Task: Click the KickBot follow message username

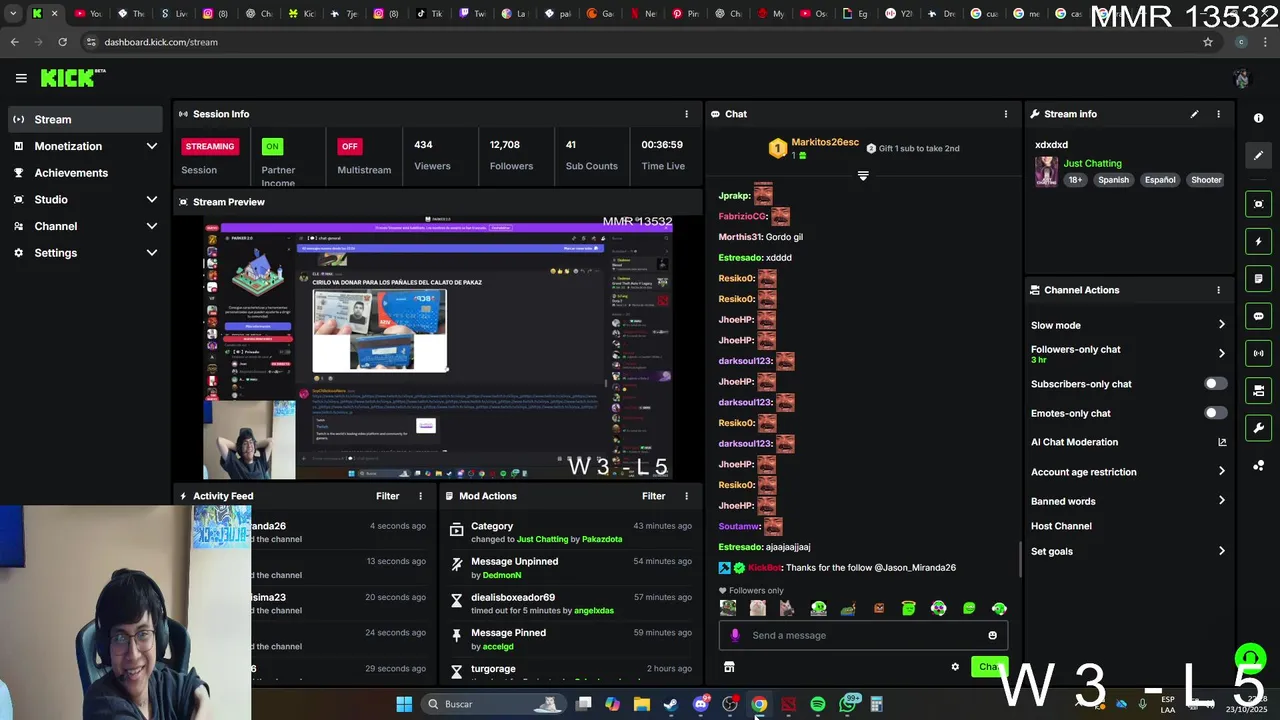Action: click(765, 568)
